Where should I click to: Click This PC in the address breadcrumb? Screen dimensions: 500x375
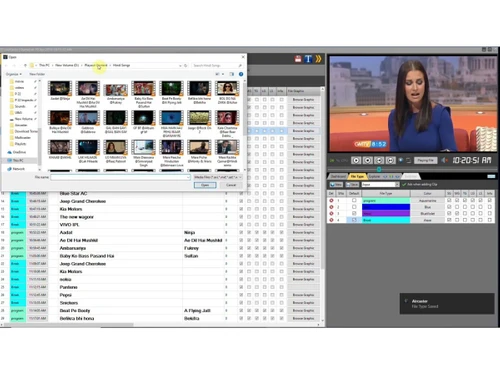(44, 65)
